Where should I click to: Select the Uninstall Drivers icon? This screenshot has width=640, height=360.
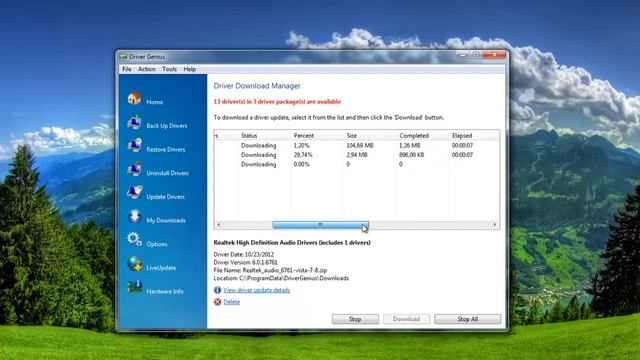(x=134, y=169)
